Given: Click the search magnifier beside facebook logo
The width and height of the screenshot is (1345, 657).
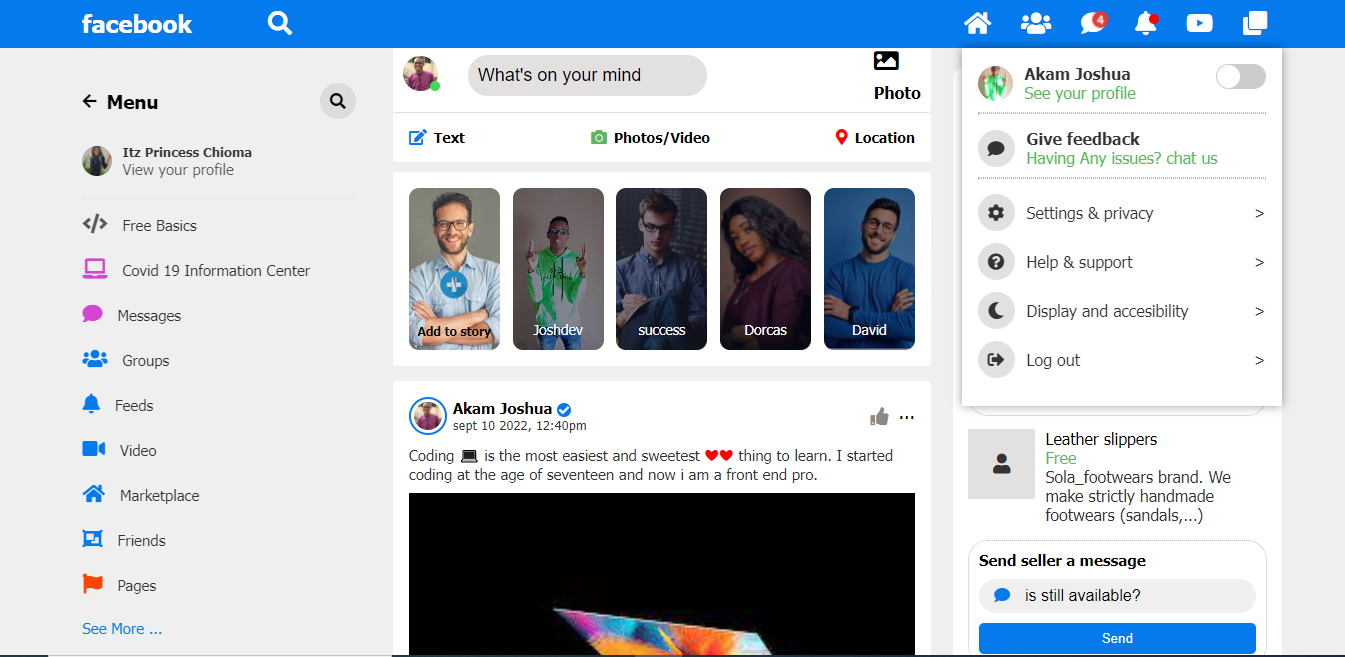Looking at the screenshot, I should [280, 23].
